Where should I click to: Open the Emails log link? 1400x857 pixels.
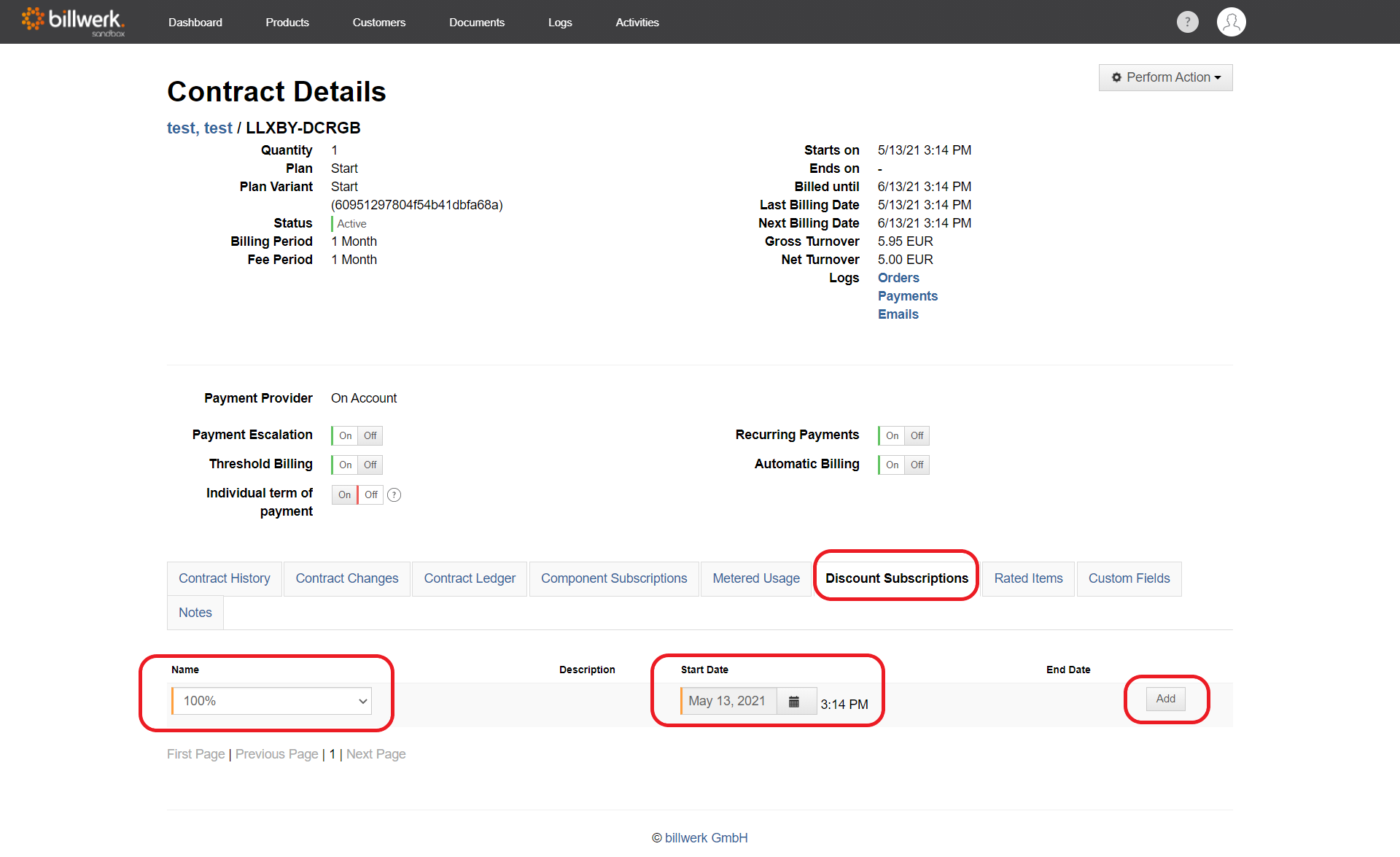898,314
